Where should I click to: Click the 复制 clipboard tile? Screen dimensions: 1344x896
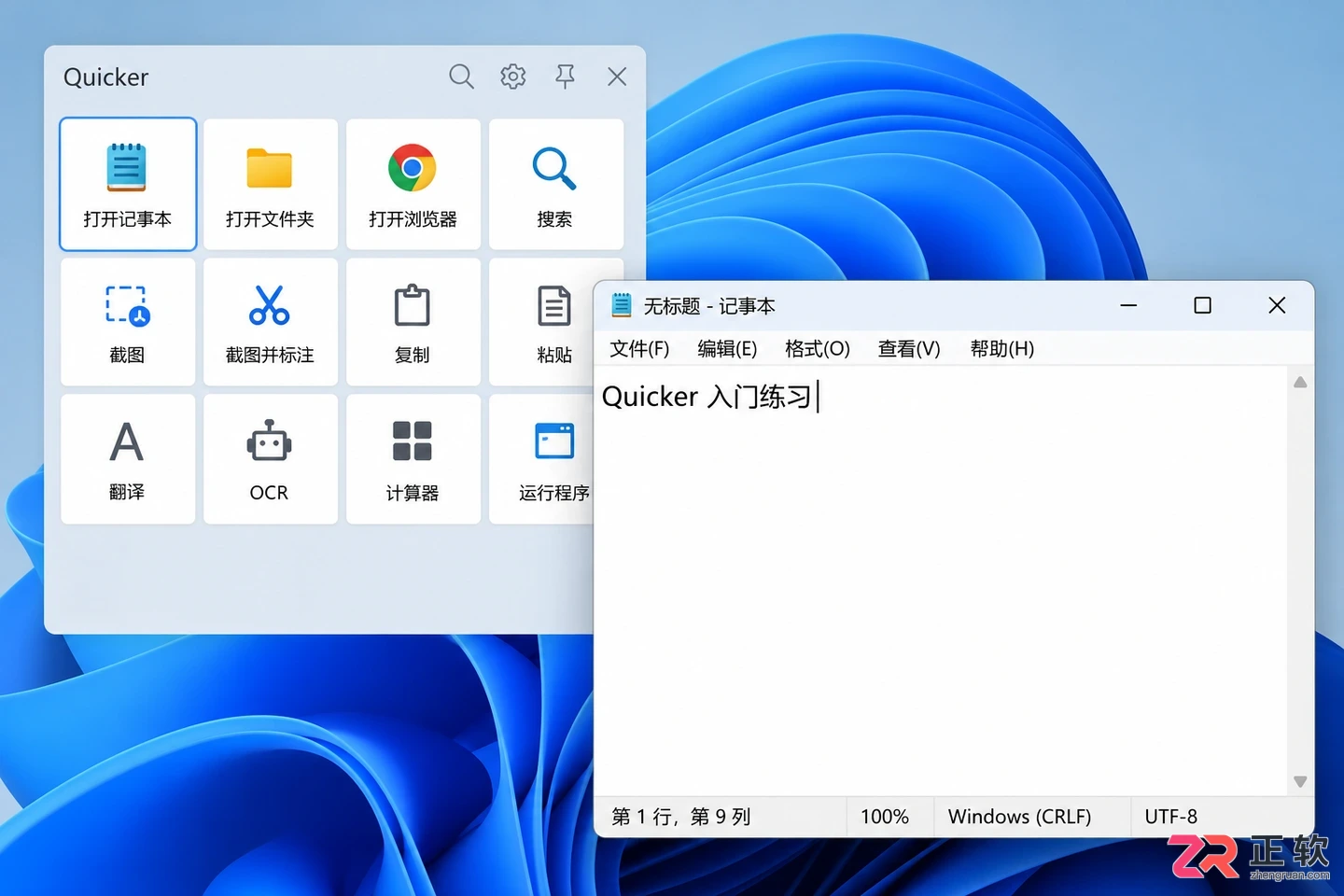point(413,322)
